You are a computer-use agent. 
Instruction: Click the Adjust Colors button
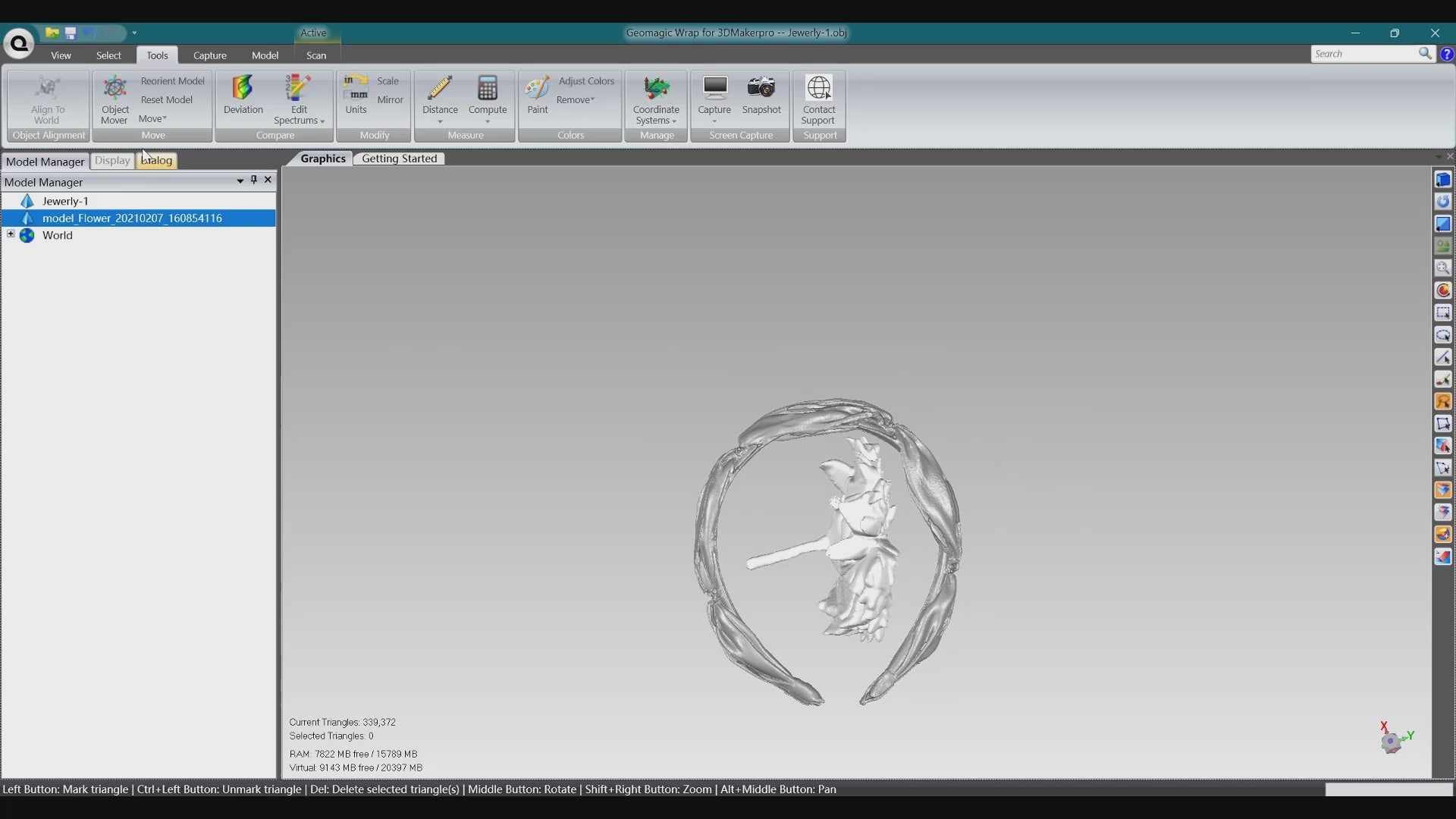click(585, 81)
